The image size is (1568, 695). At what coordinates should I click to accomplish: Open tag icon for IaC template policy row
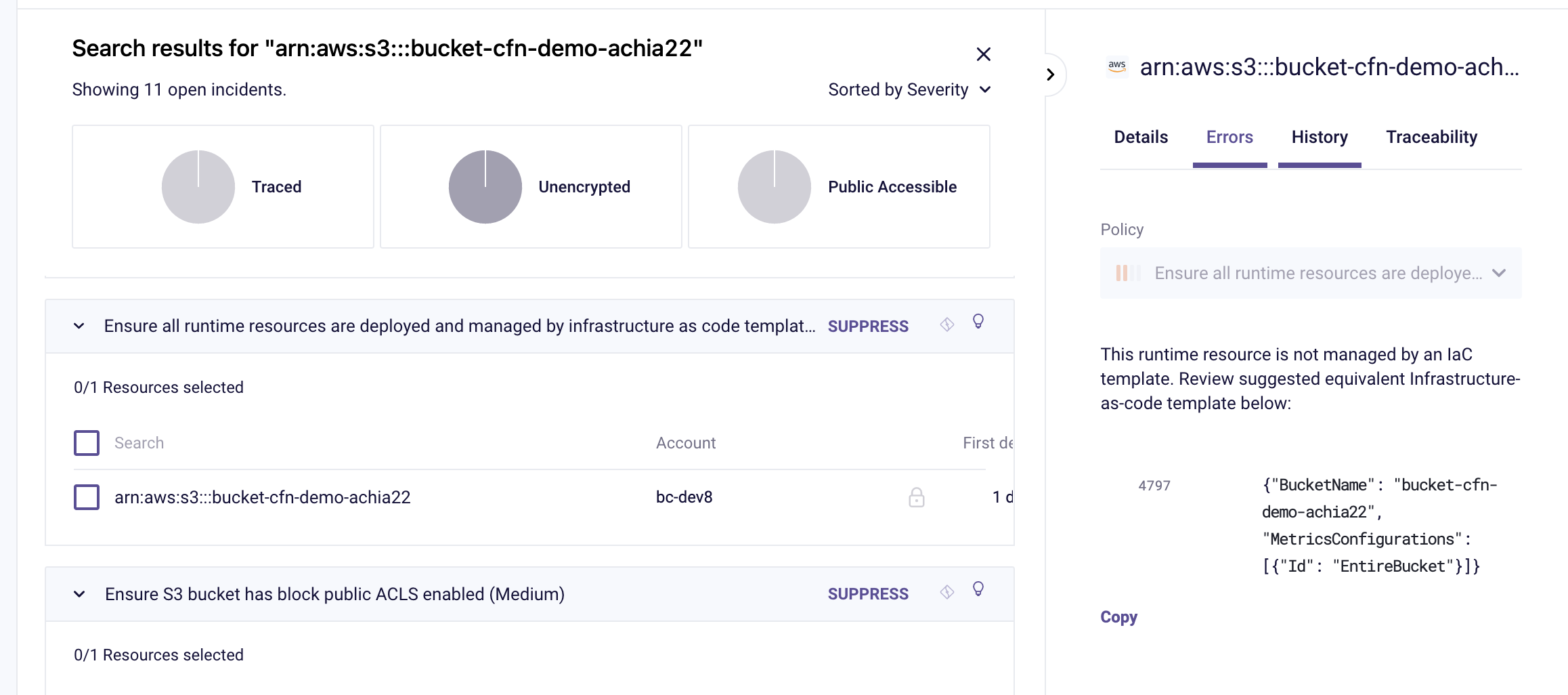947,324
